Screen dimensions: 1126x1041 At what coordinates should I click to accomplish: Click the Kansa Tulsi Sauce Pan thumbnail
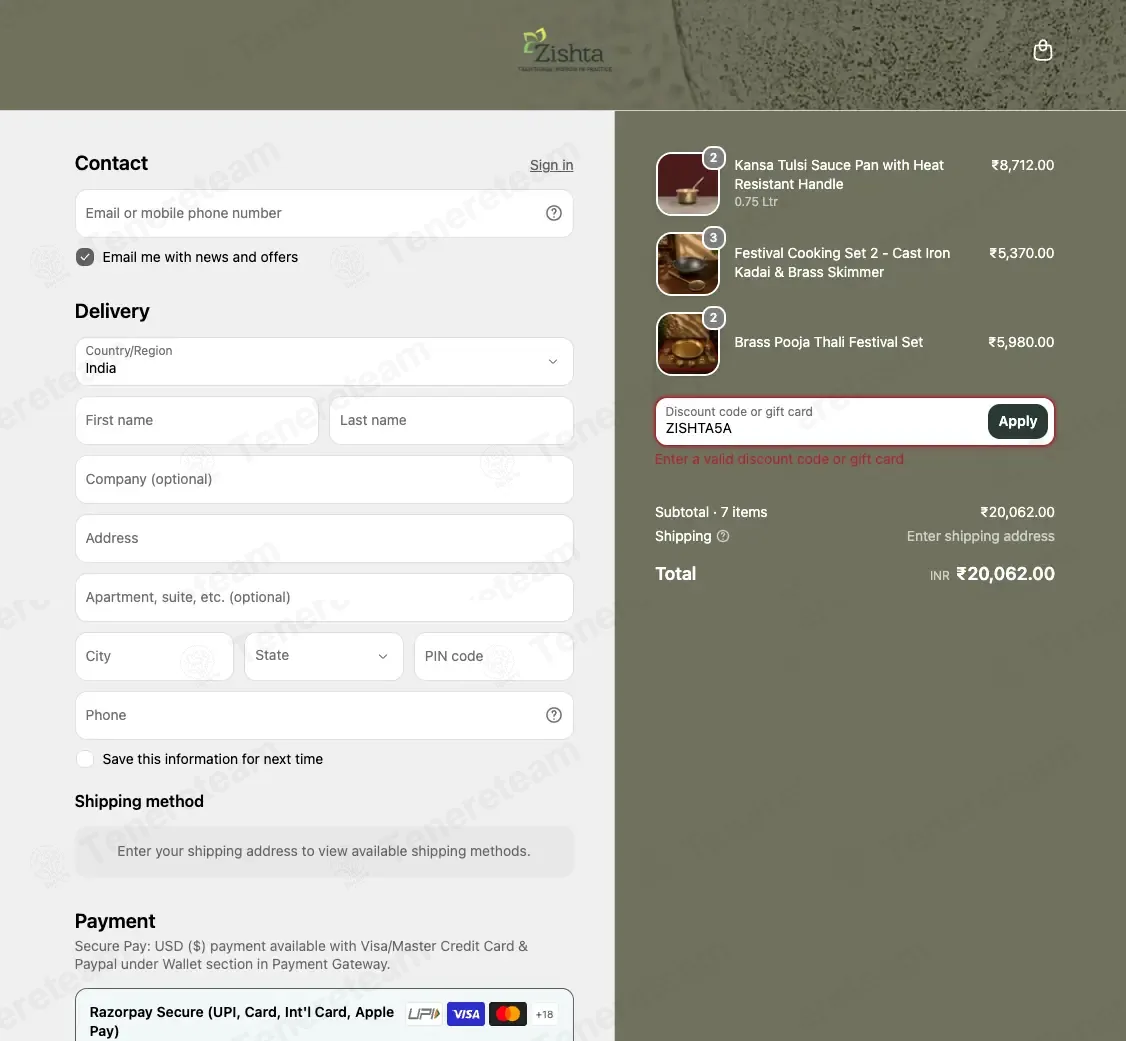[x=687, y=184]
